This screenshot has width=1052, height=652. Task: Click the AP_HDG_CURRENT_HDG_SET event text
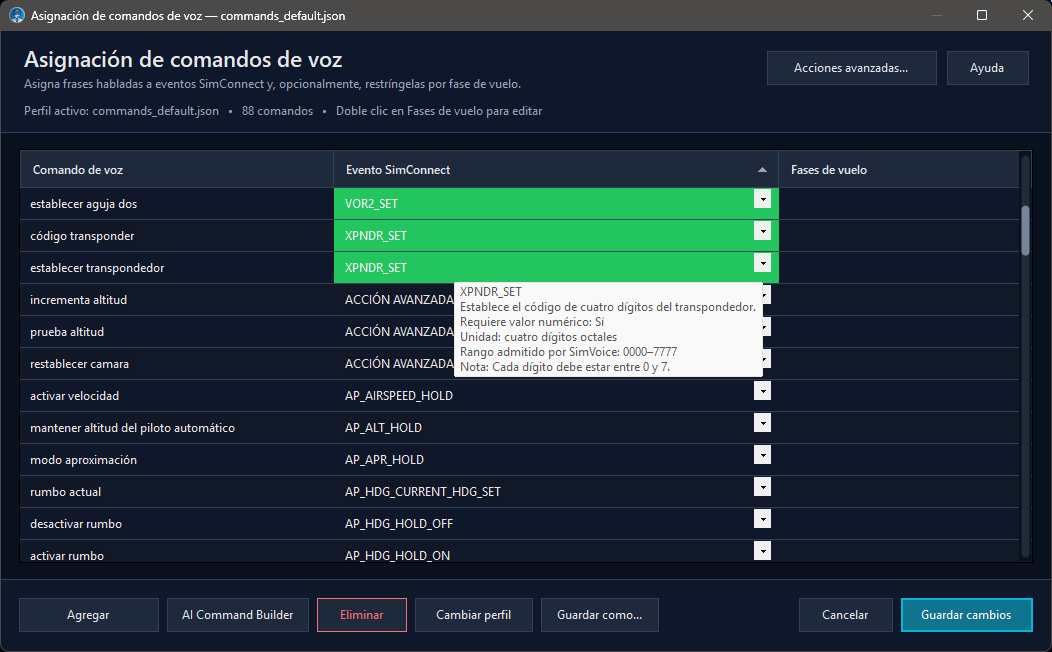point(423,492)
